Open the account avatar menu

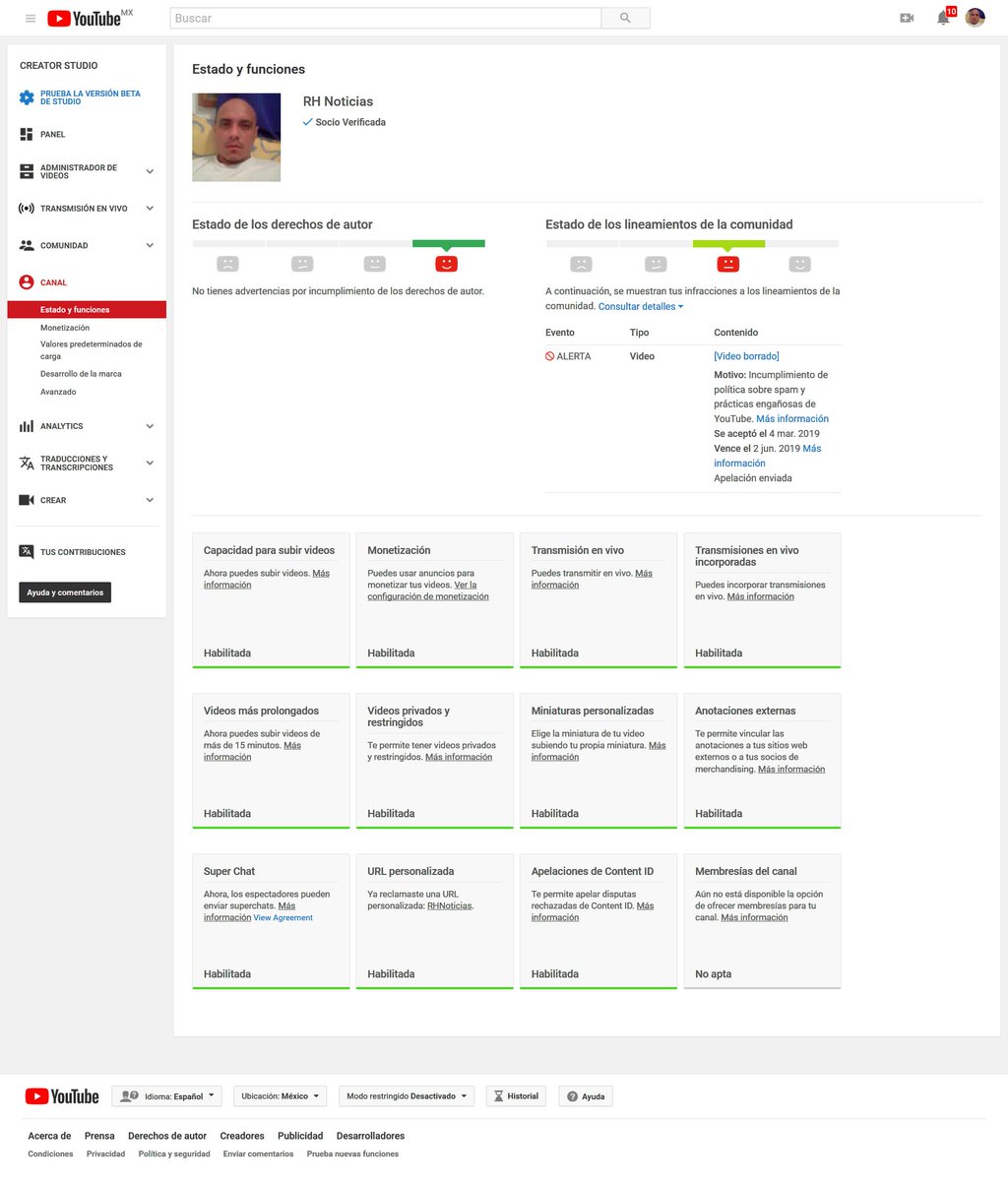[975, 18]
